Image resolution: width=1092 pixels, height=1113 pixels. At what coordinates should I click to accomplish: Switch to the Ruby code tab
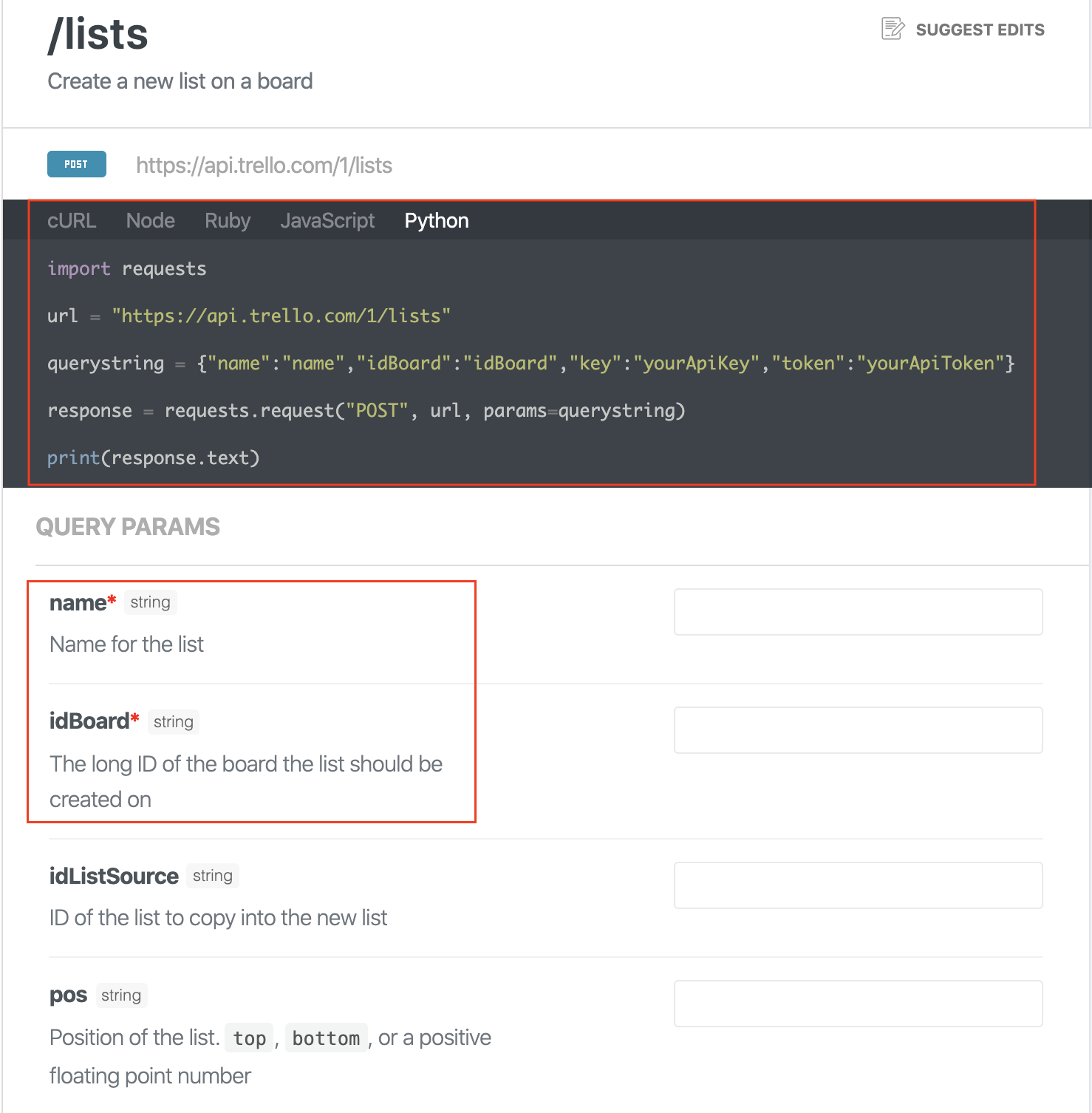228,220
